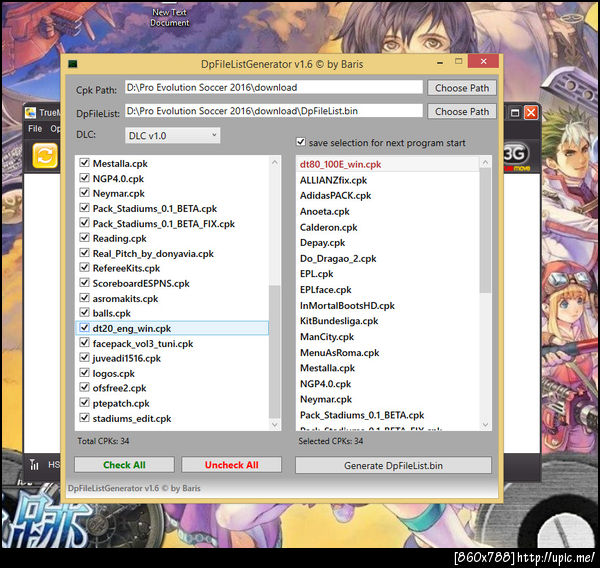The height and width of the screenshot is (568, 600).
Task: Toggle ScoreboardESPNS.cpk checkbox
Action: 84,282
